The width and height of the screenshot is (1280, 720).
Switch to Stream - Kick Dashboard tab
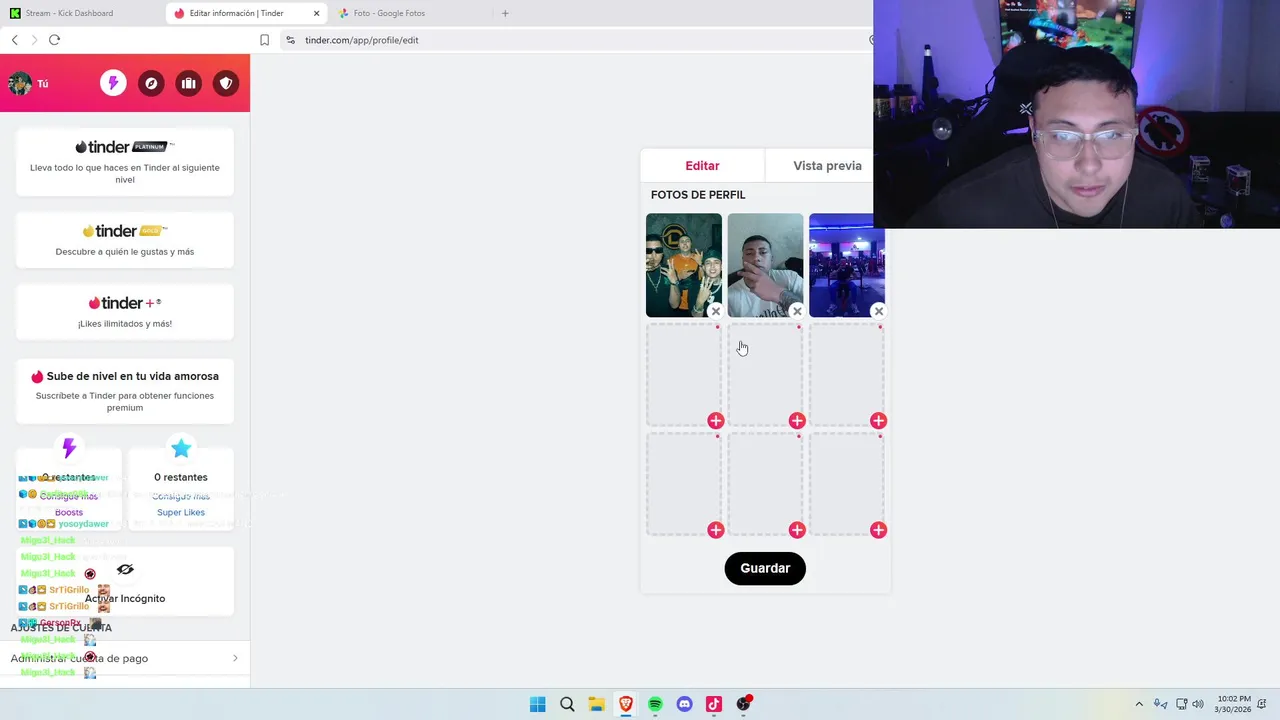coord(82,13)
